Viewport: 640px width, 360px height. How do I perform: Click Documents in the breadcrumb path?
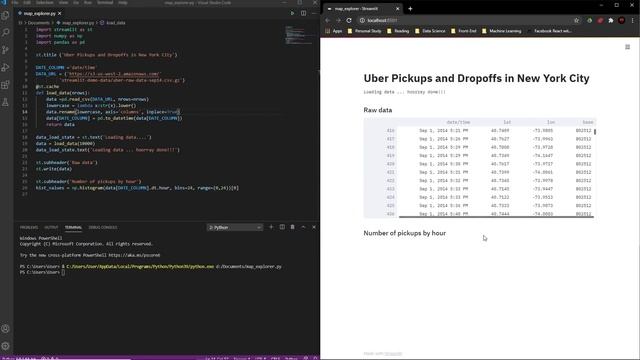pos(39,23)
